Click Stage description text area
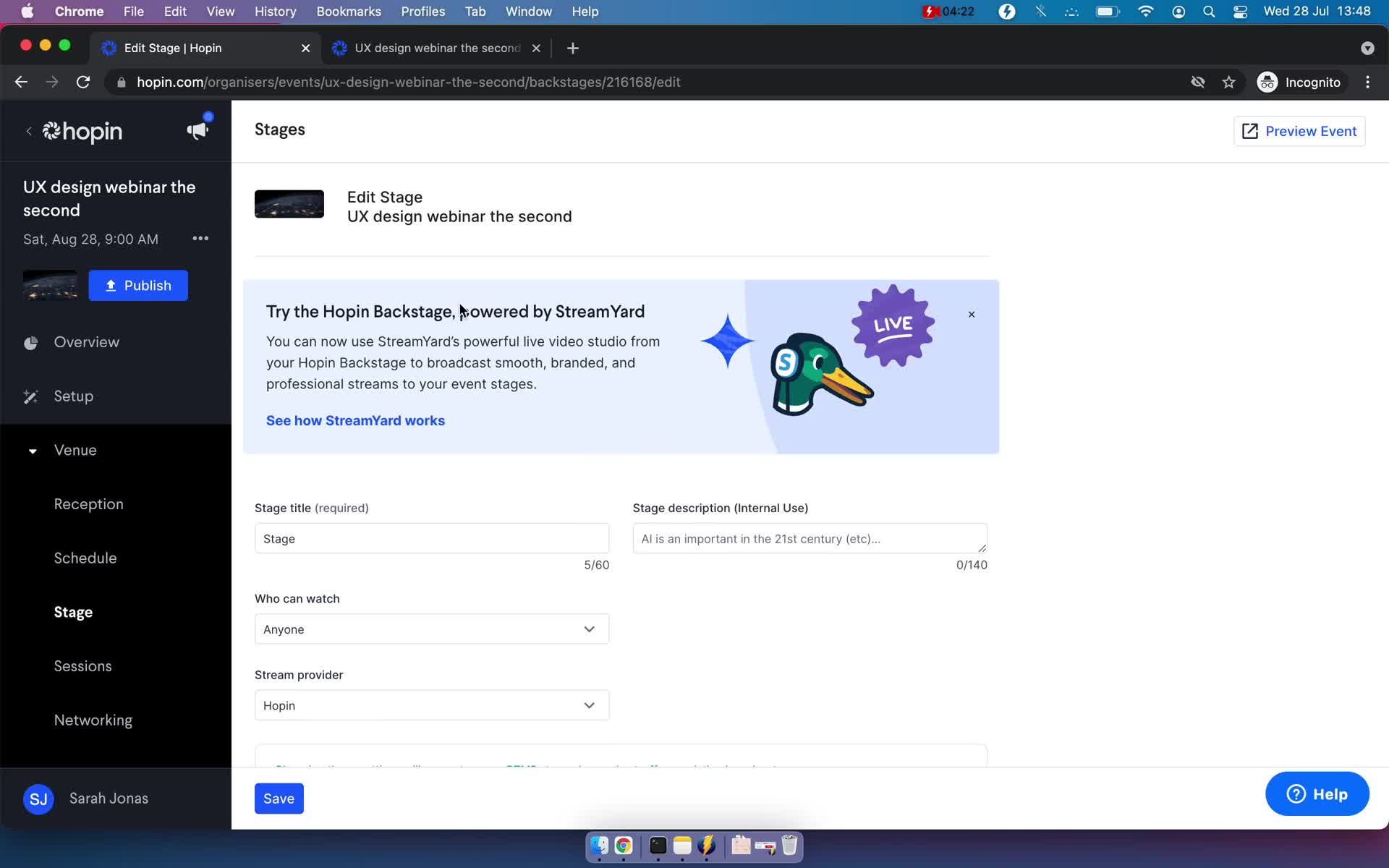 point(810,539)
